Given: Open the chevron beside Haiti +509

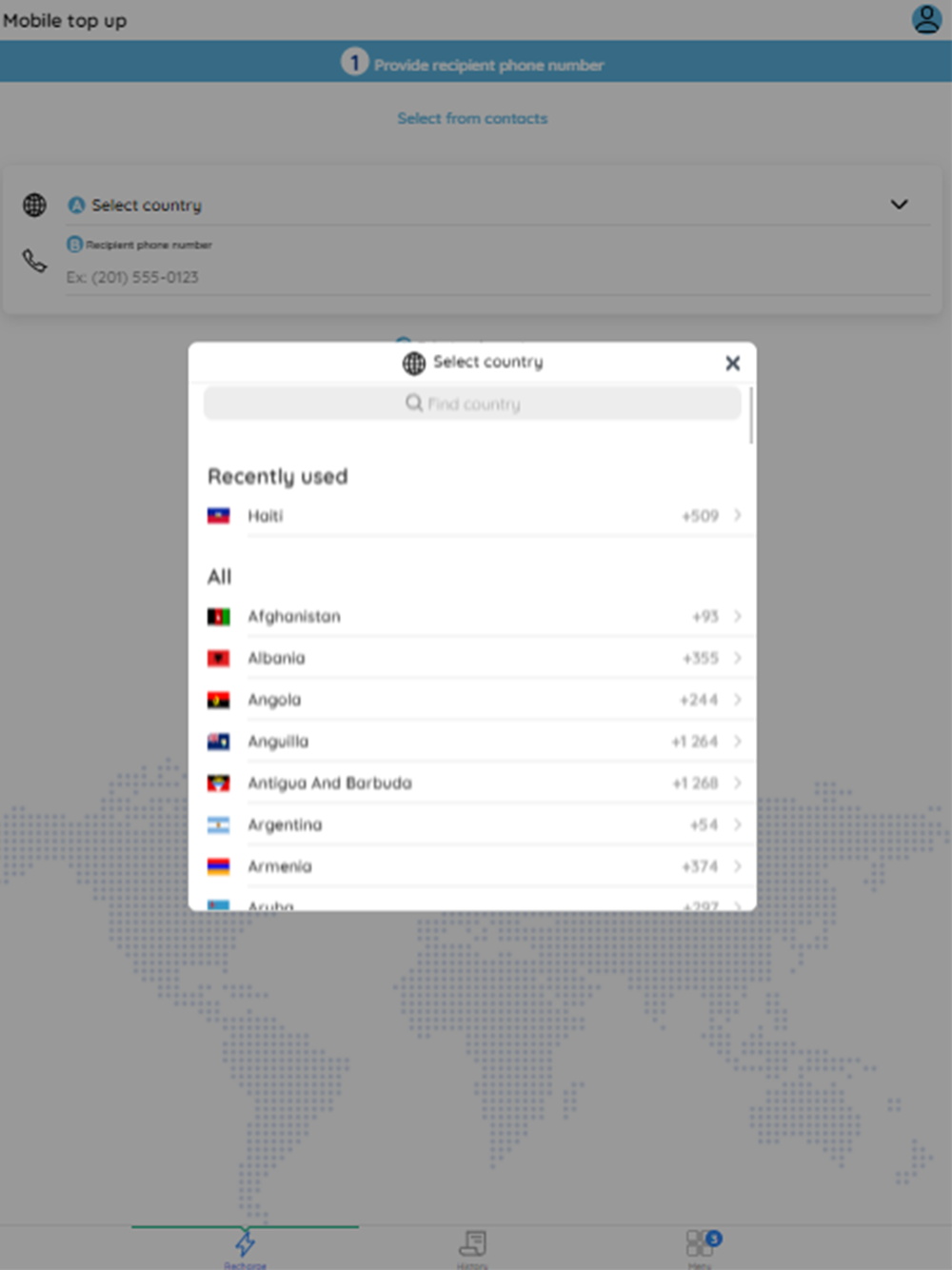Looking at the screenshot, I should pyautogui.click(x=738, y=515).
